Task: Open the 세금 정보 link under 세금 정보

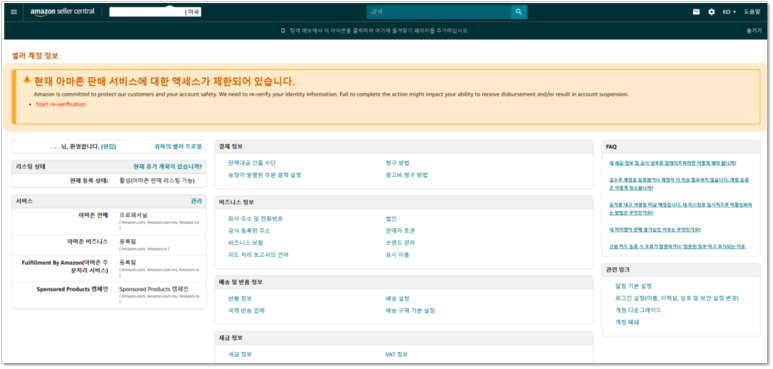Action: click(x=240, y=354)
